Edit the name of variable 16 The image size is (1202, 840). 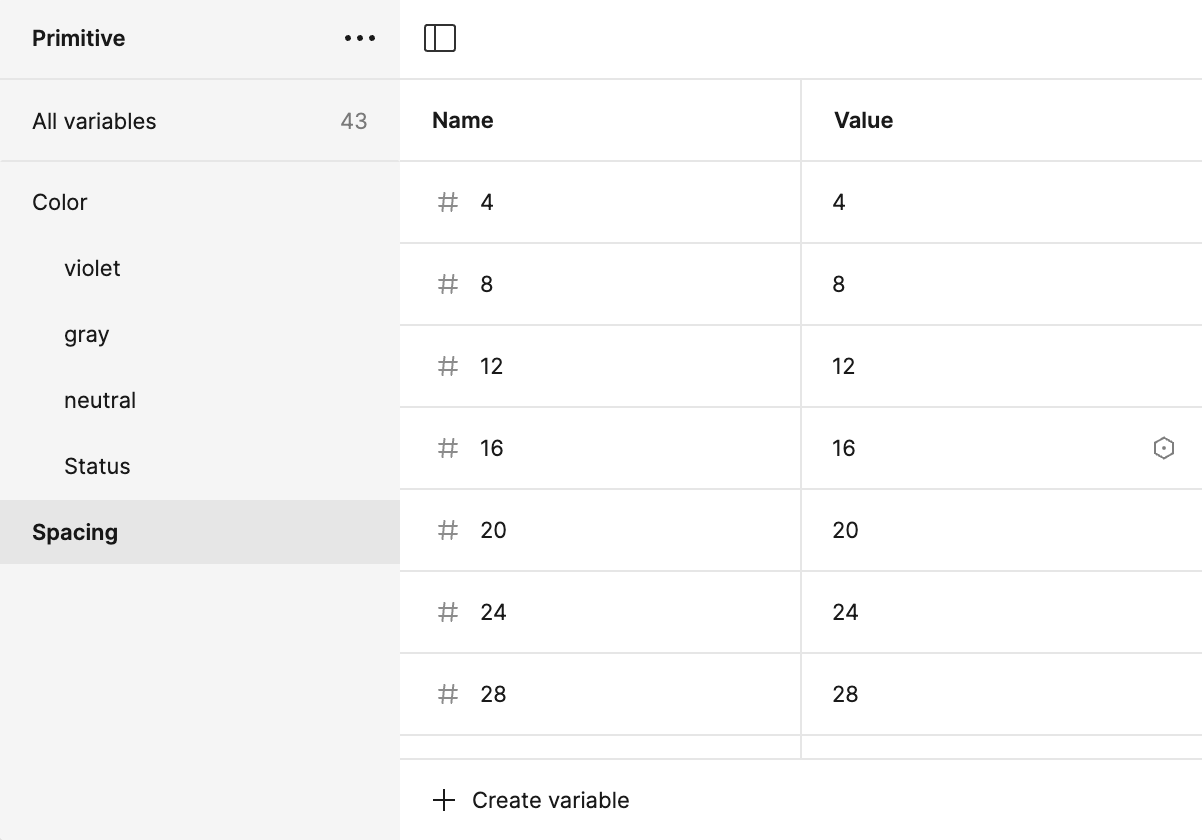pyautogui.click(x=491, y=448)
